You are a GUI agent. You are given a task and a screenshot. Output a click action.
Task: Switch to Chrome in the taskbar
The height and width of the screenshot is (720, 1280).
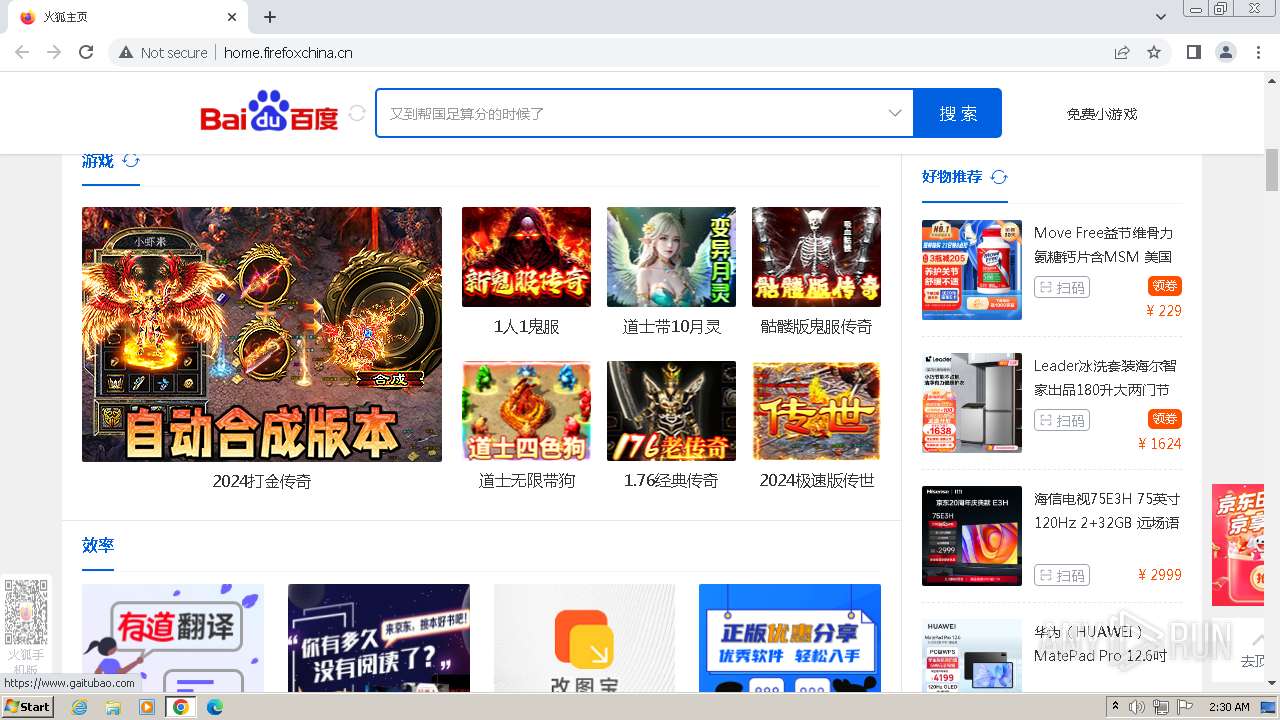click(x=181, y=707)
